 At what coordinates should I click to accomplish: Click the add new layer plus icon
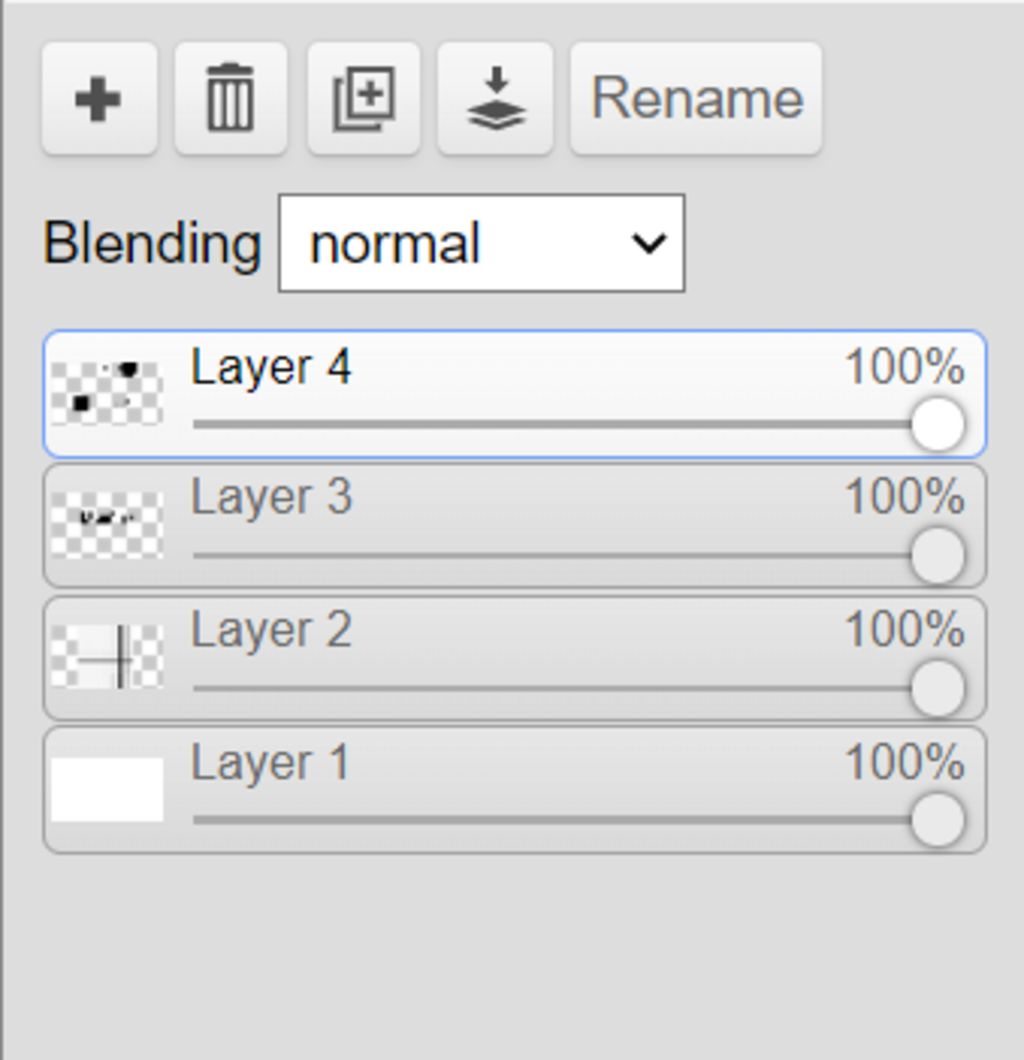[98, 98]
